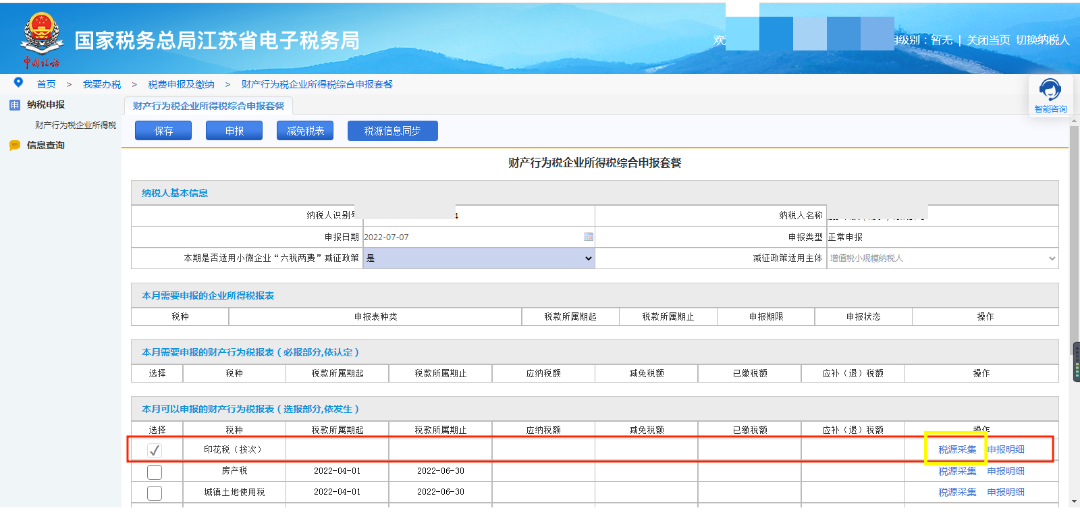1080x512 pixels.
Task: Open 申报明细 link in 房产税 row
Action: (1005, 471)
